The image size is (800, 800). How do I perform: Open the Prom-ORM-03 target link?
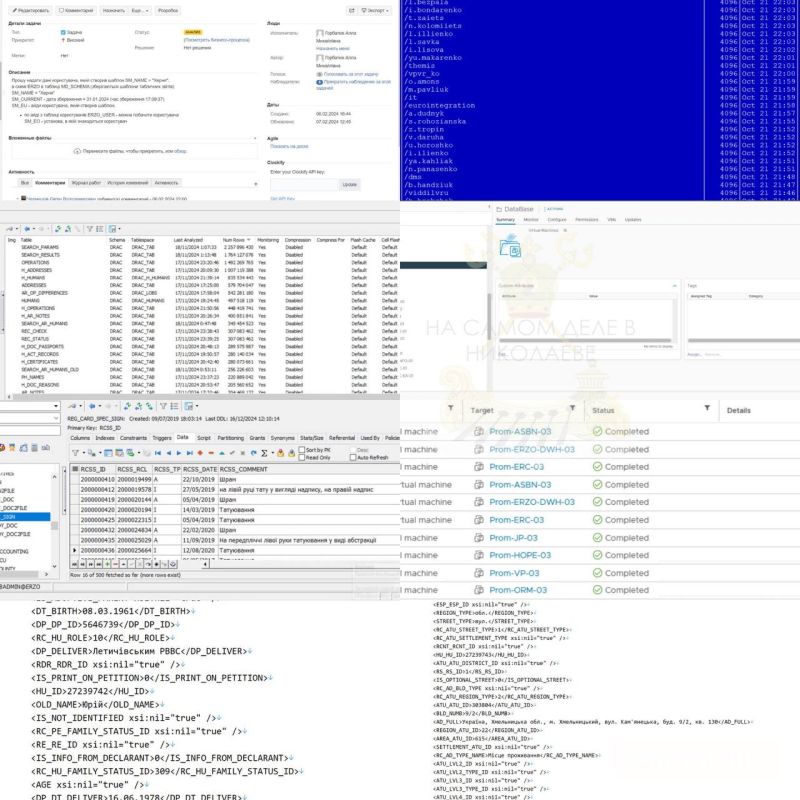point(518,590)
